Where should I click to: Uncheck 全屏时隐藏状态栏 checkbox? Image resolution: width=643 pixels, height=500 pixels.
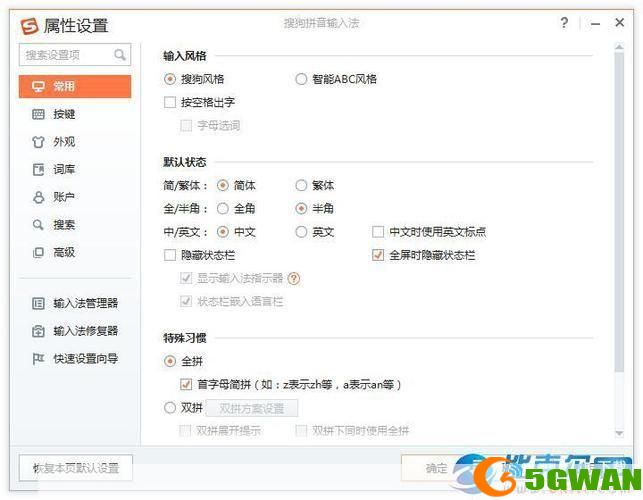(378, 256)
